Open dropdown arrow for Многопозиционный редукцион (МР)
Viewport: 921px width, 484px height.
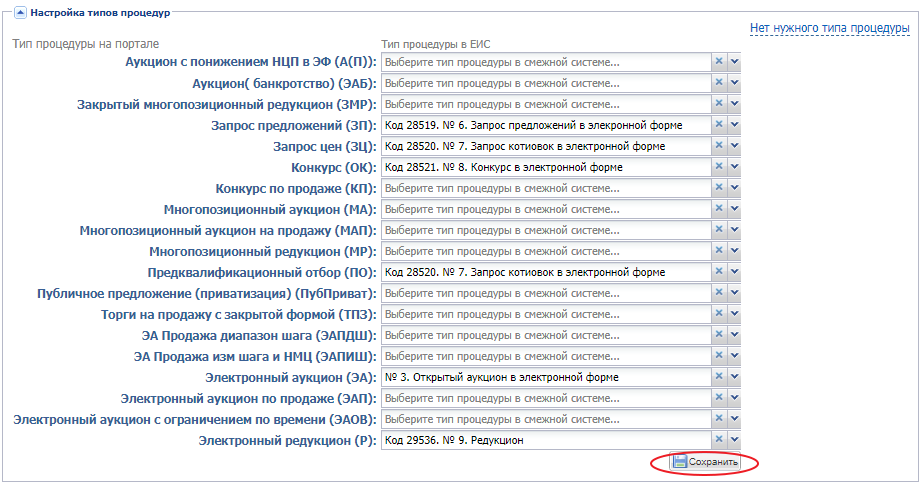coord(734,251)
